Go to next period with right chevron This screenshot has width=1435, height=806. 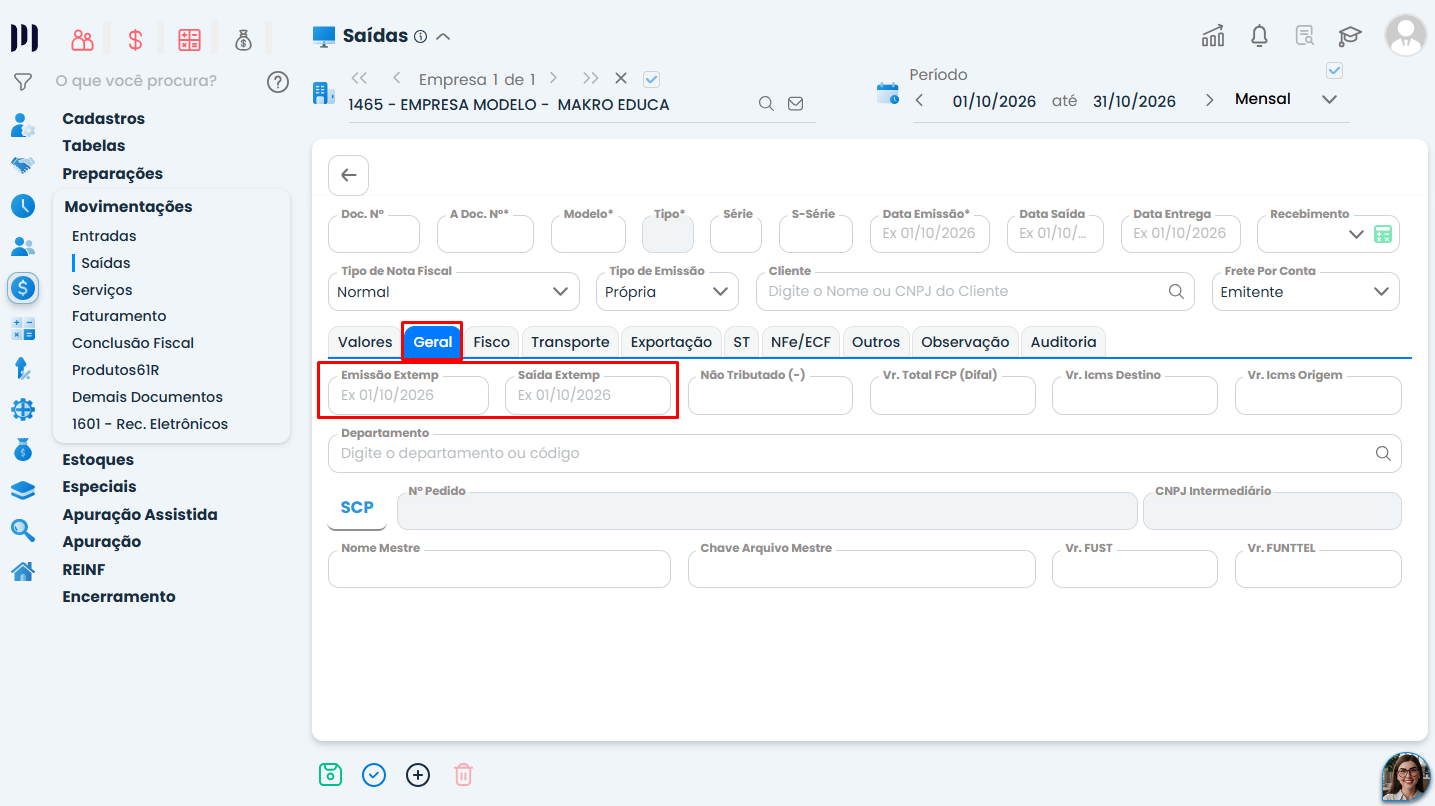1210,100
